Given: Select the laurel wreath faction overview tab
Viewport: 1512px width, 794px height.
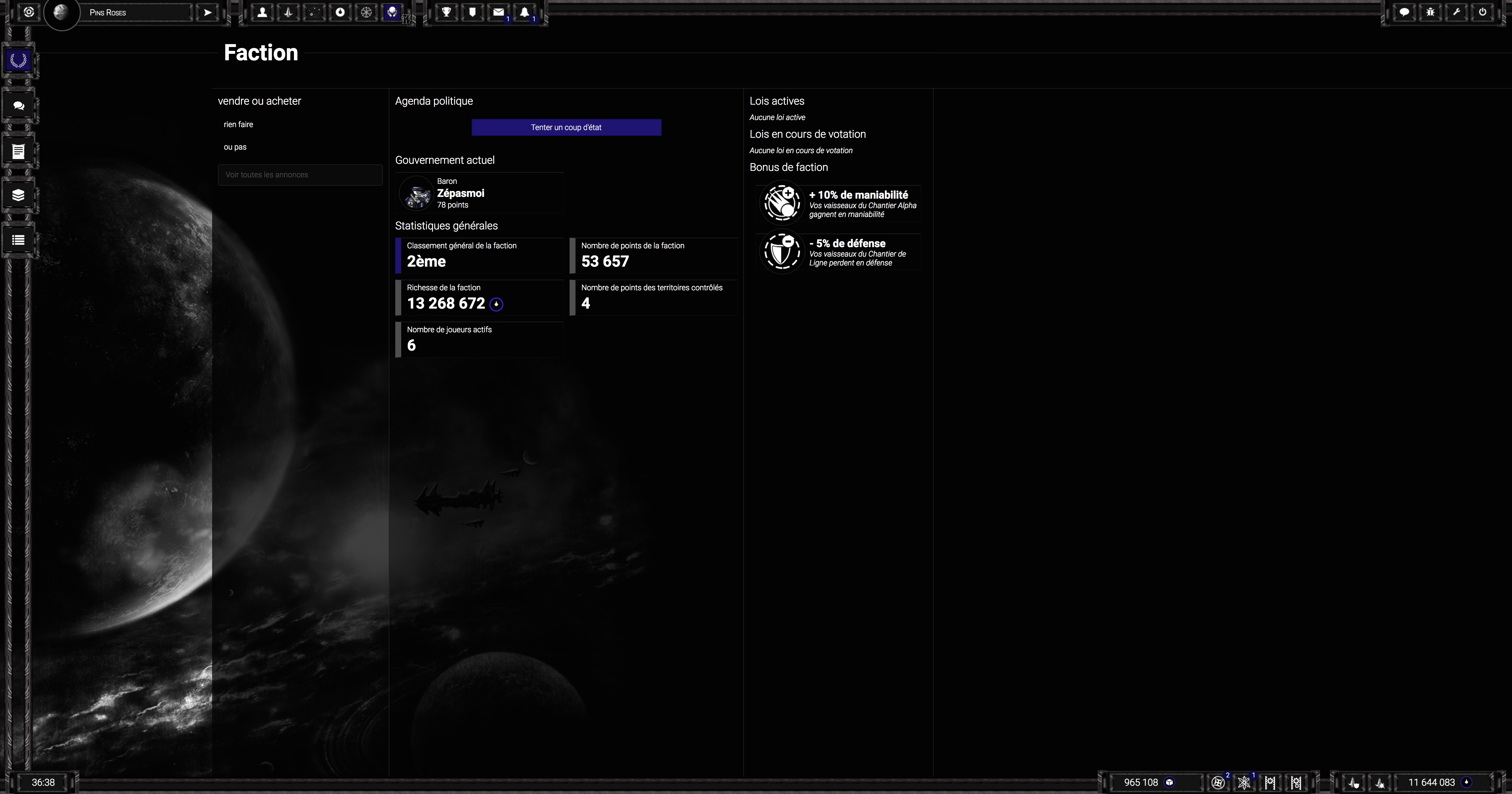Looking at the screenshot, I should click(x=19, y=61).
